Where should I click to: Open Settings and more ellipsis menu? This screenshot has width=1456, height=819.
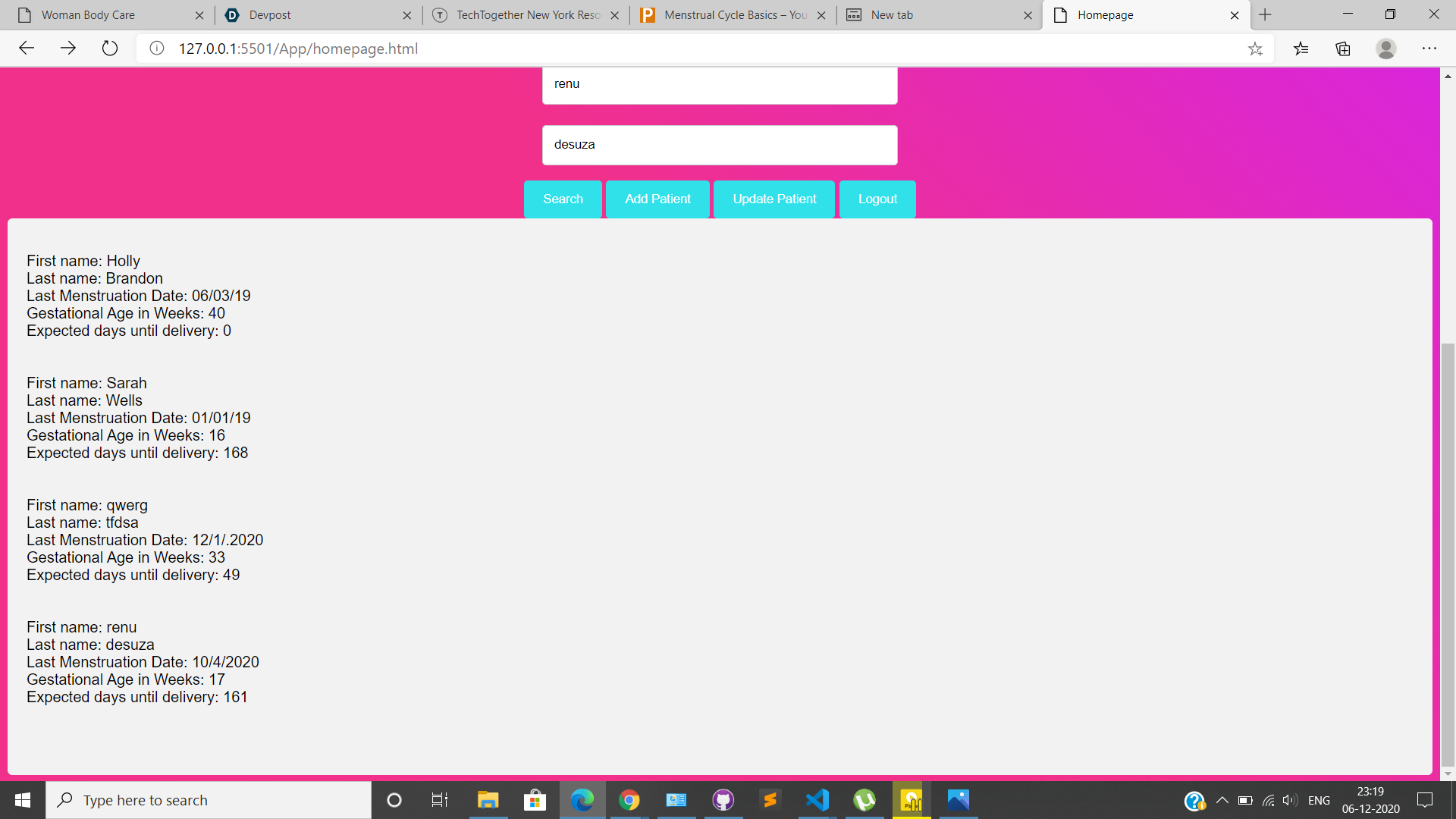click(1429, 49)
